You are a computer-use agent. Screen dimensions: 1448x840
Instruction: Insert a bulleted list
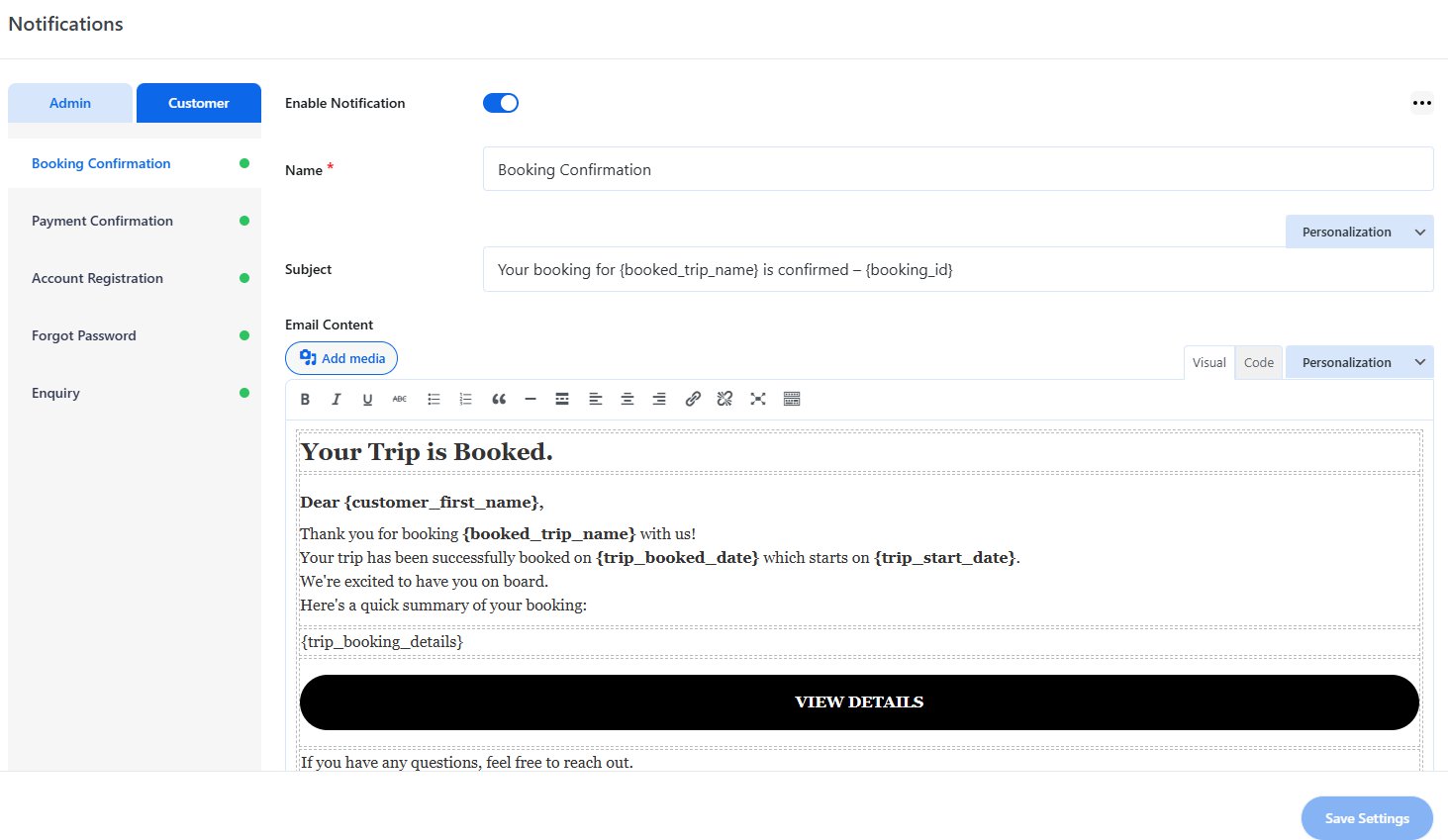[x=434, y=399]
